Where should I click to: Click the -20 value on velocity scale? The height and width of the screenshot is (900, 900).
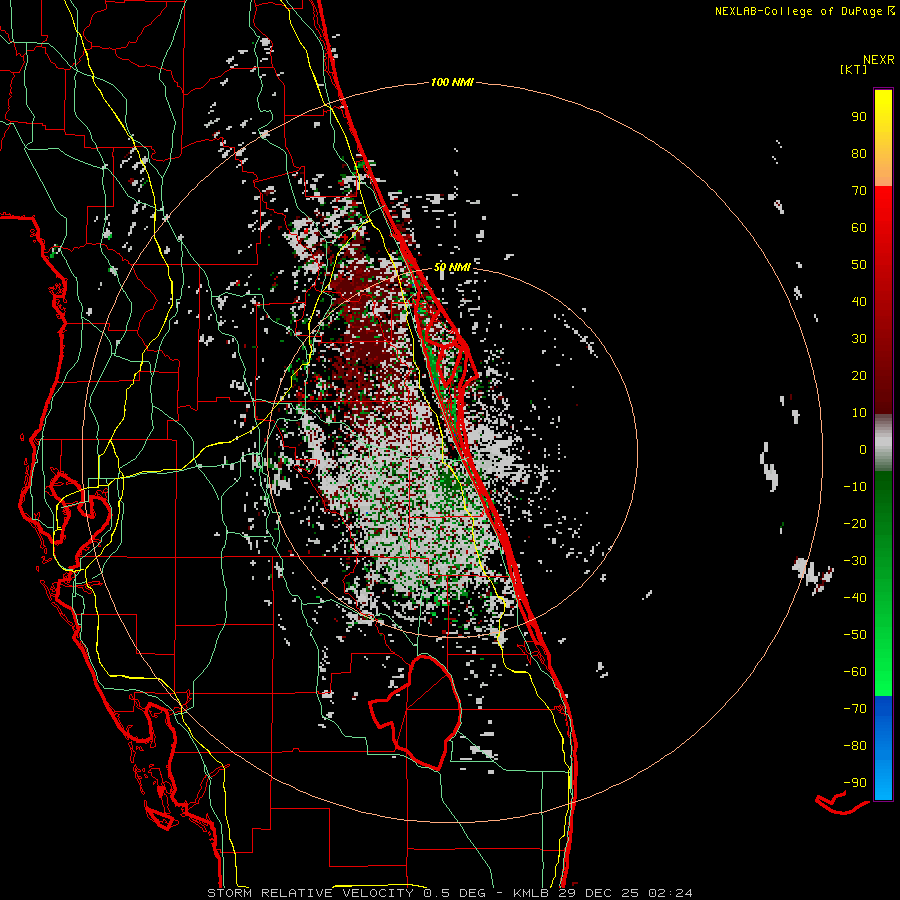pyautogui.click(x=855, y=524)
